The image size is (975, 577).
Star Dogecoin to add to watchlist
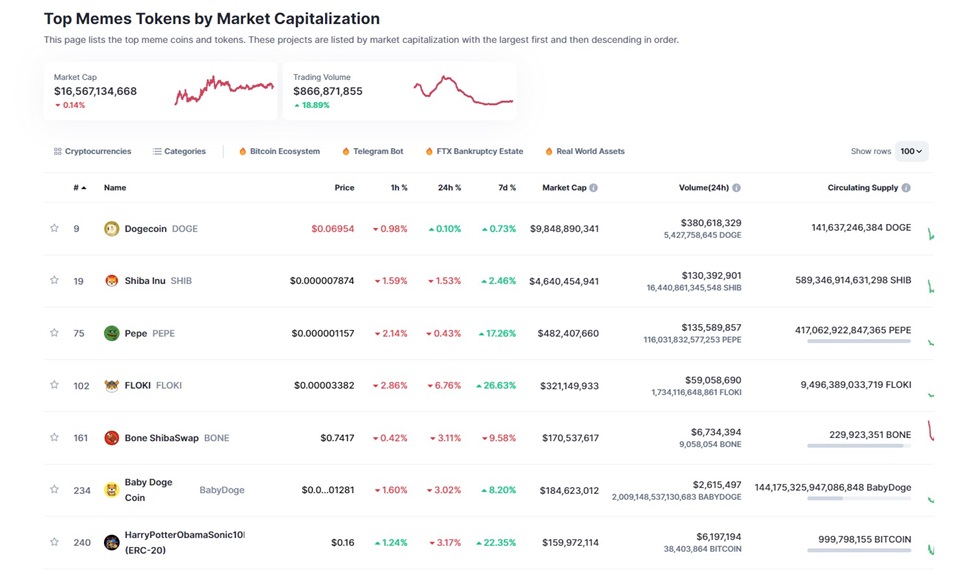coord(54,228)
